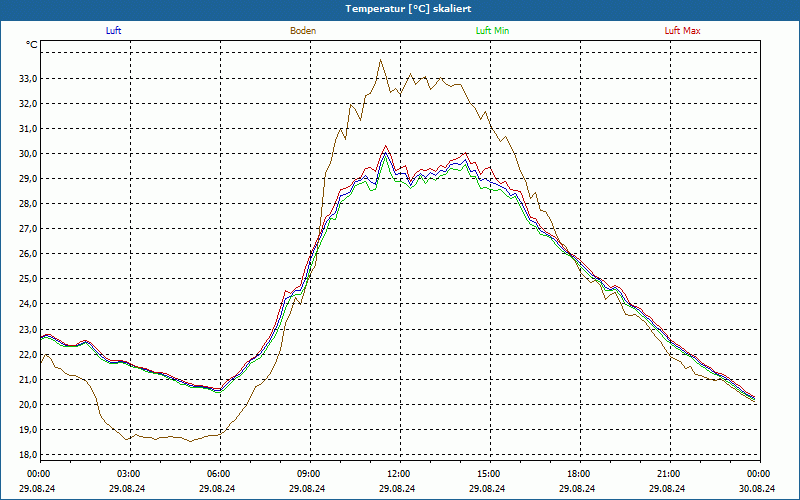This screenshot has width=800, height=500.
Task: Click the '24,0' y-axis value
Action: (28, 304)
